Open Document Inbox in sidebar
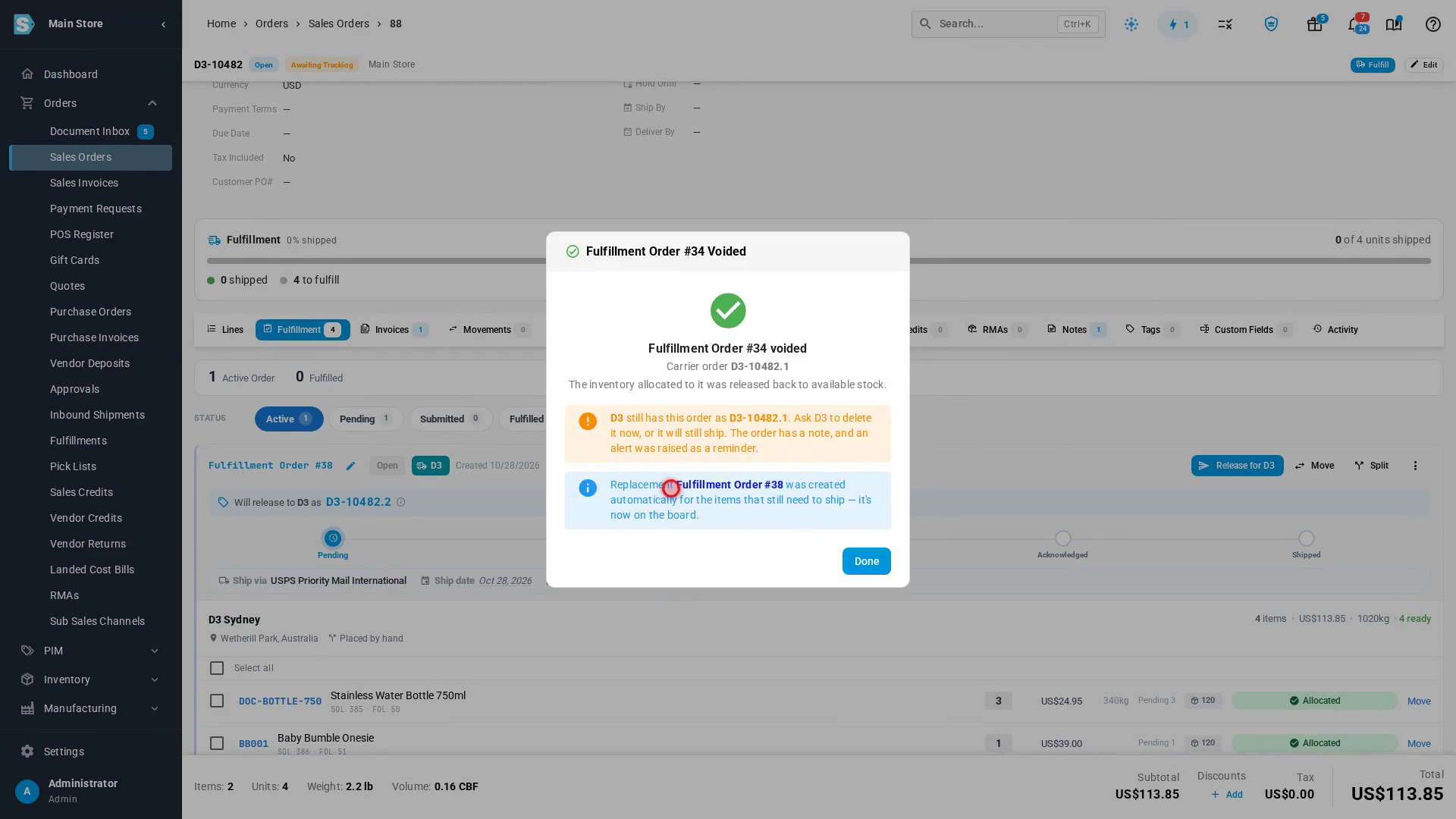Viewport: 1456px width, 819px height. [90, 132]
